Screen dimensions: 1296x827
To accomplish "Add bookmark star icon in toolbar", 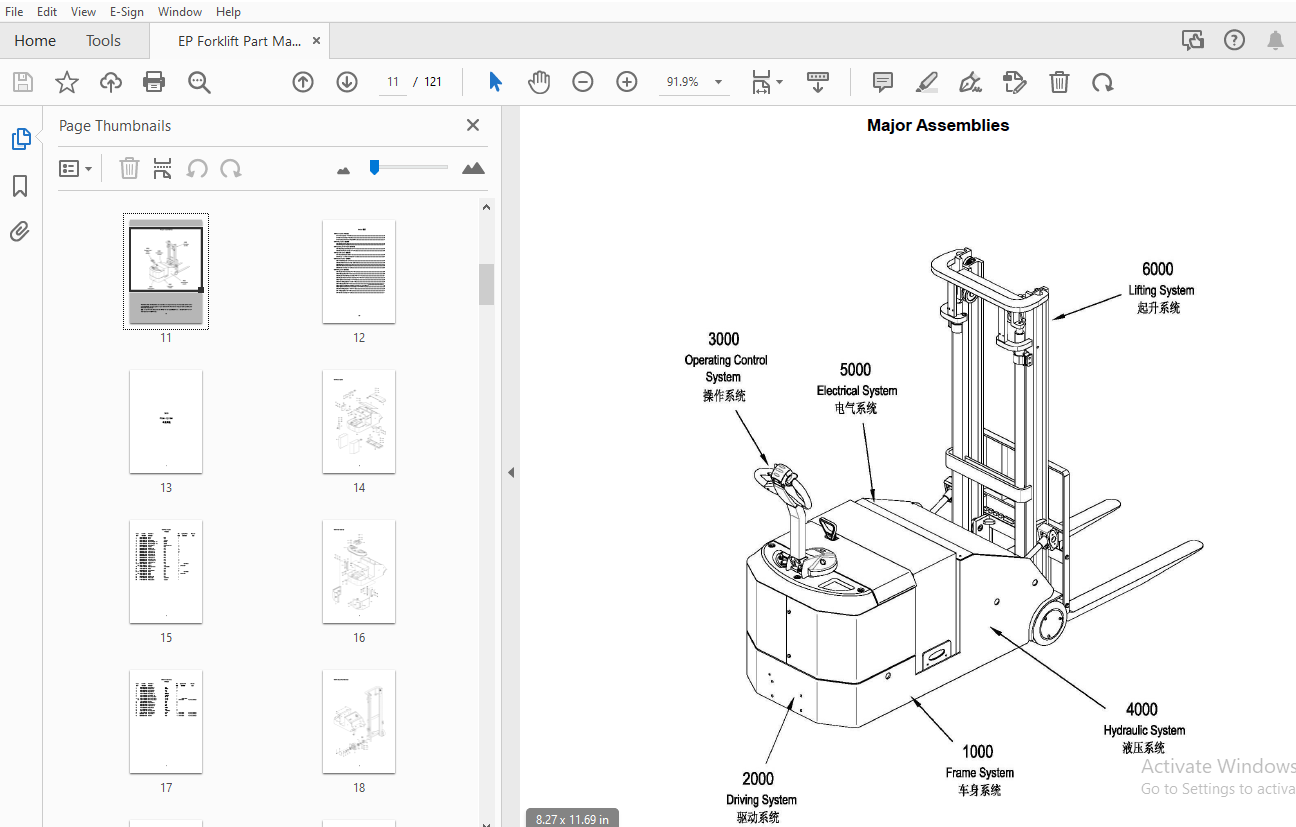I will [x=66, y=82].
